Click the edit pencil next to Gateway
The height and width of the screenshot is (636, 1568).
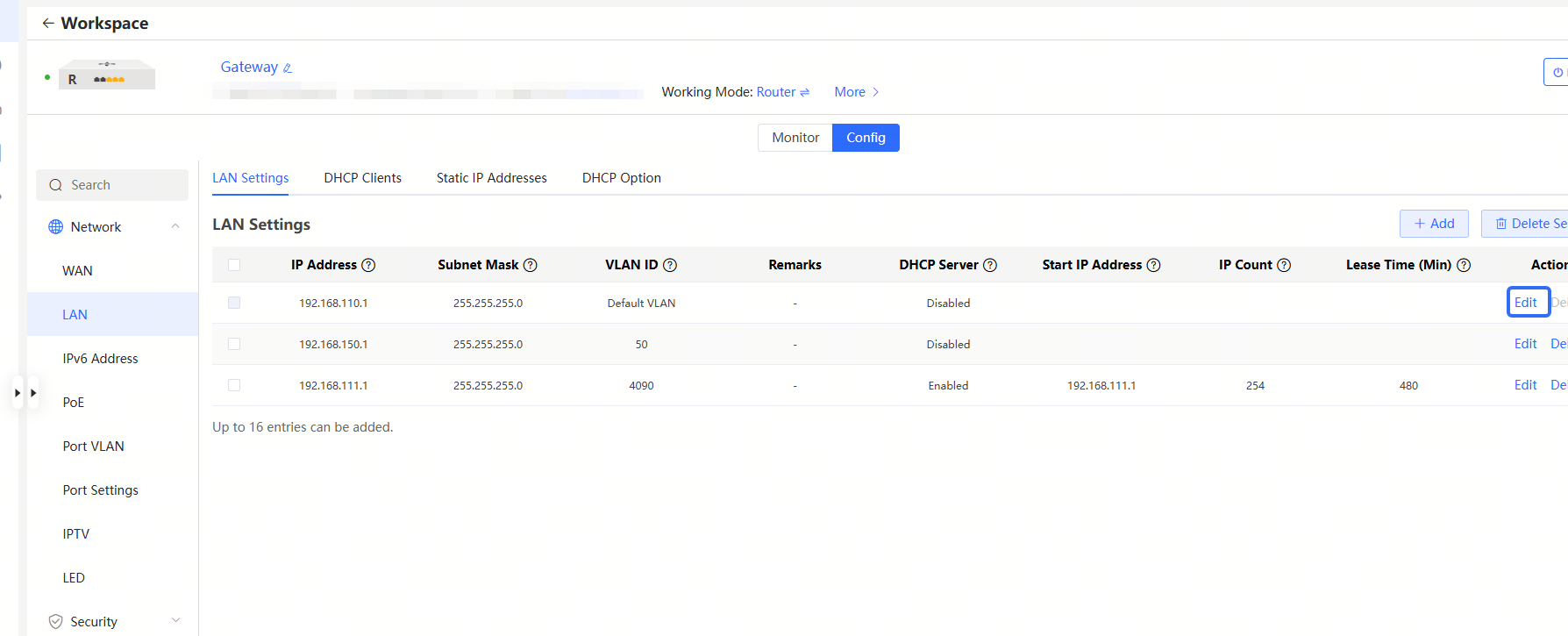pyautogui.click(x=287, y=68)
